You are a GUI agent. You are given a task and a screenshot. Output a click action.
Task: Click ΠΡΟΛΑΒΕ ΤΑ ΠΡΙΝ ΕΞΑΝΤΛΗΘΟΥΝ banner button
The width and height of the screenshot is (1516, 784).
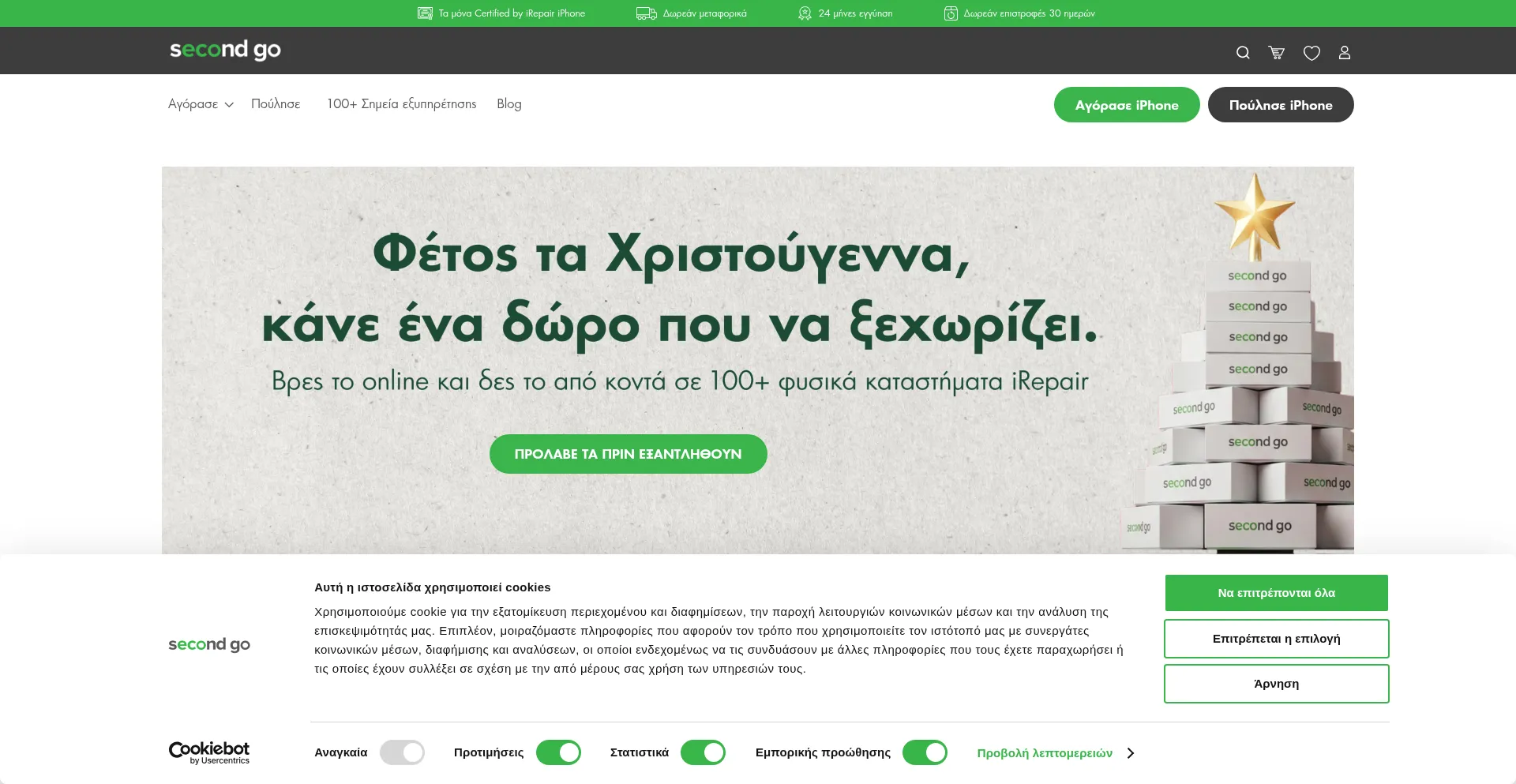pos(628,454)
